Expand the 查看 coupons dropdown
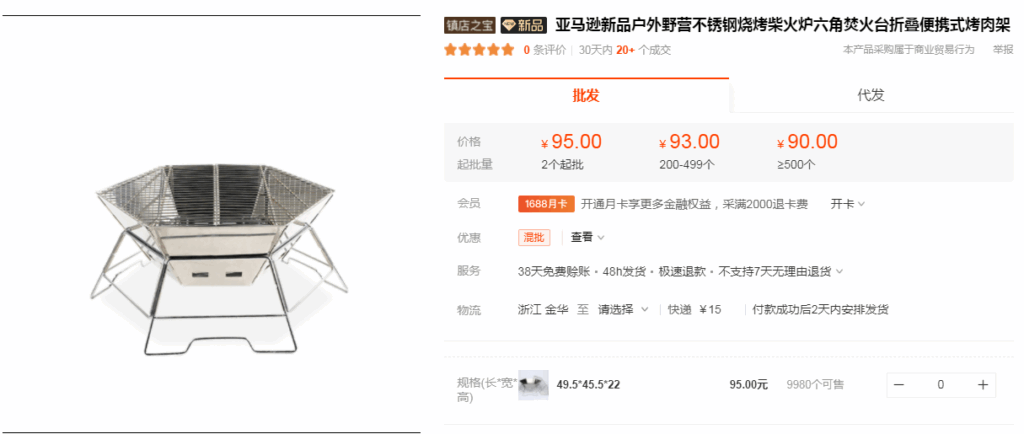The width and height of the screenshot is (1024, 434). coord(588,238)
